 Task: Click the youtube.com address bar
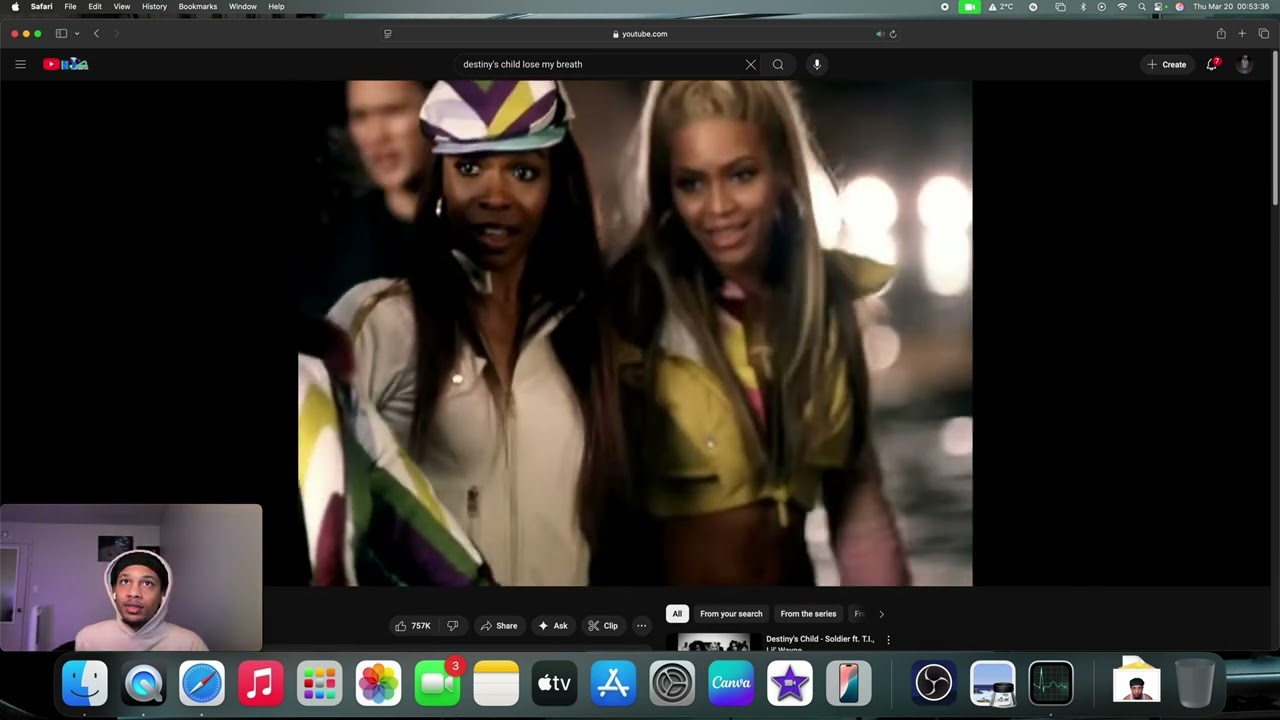click(x=640, y=34)
